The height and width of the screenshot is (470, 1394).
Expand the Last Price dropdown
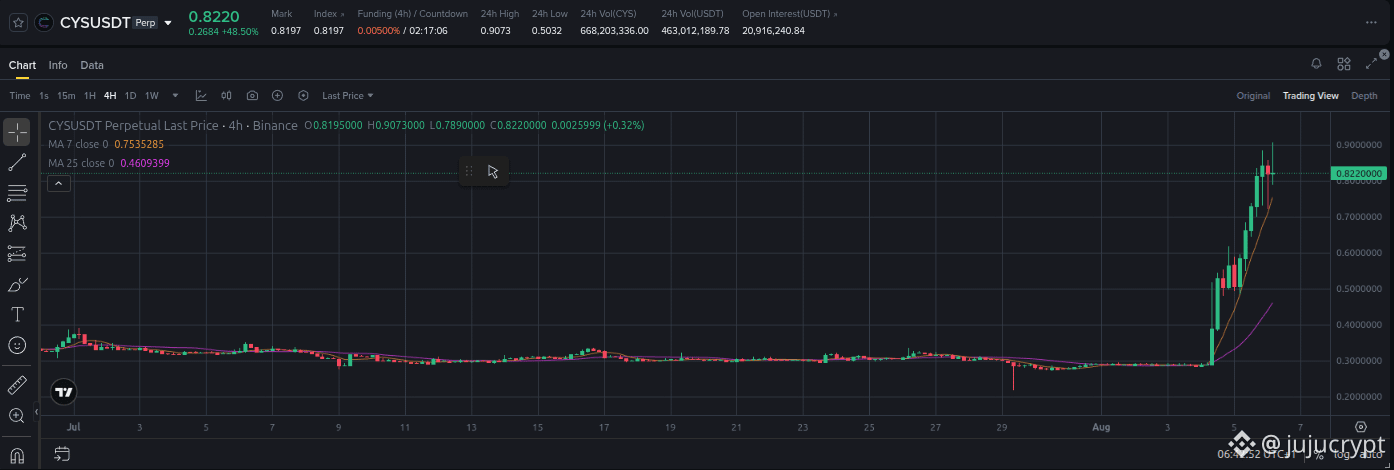[348, 96]
